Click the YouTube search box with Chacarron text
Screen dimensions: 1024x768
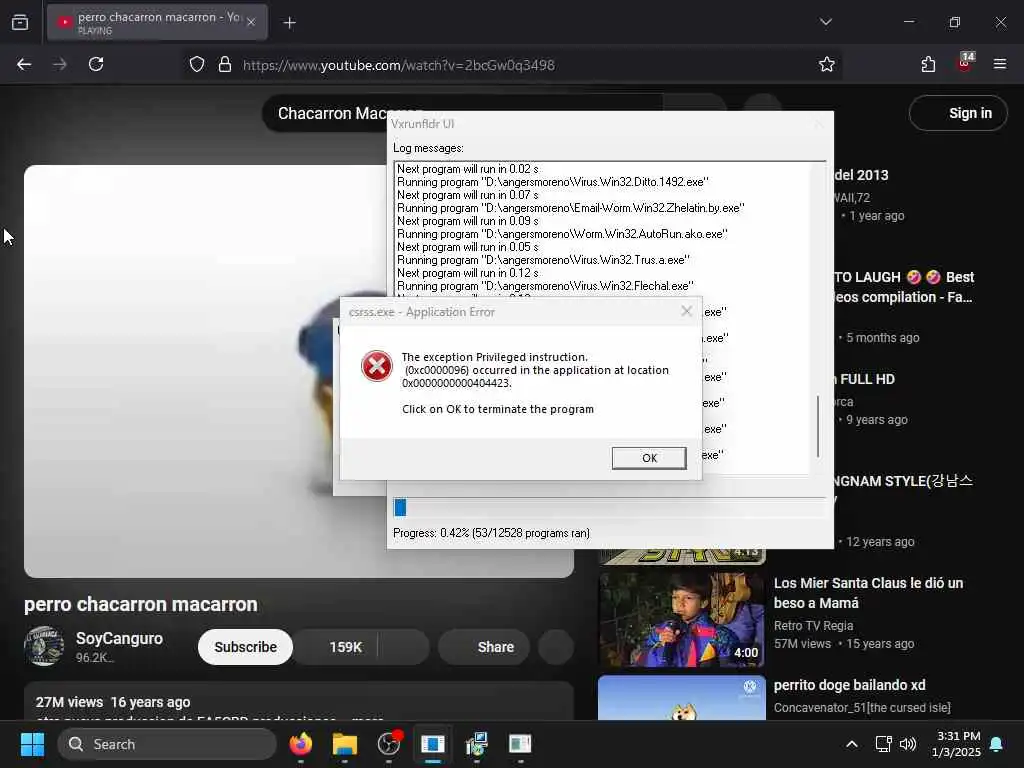click(462, 114)
